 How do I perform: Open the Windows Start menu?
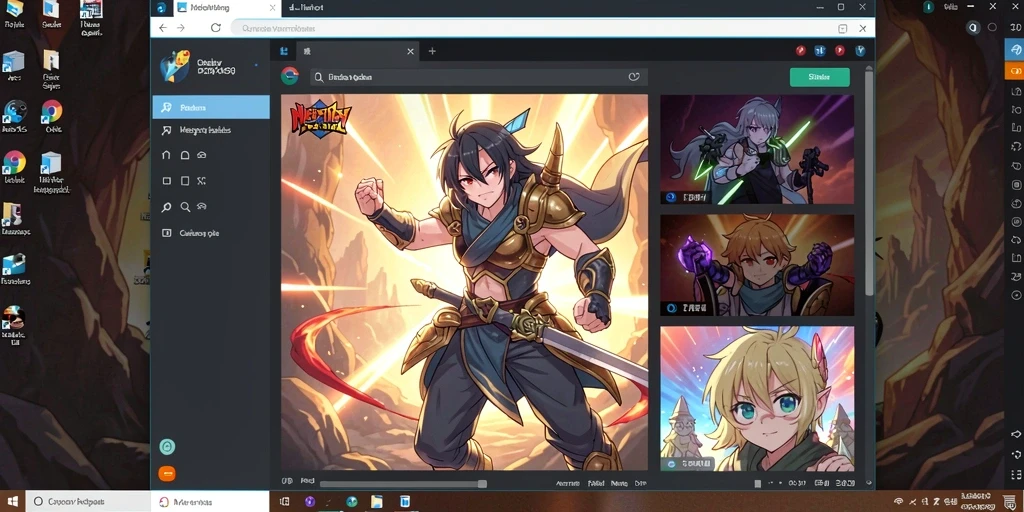(x=12, y=502)
